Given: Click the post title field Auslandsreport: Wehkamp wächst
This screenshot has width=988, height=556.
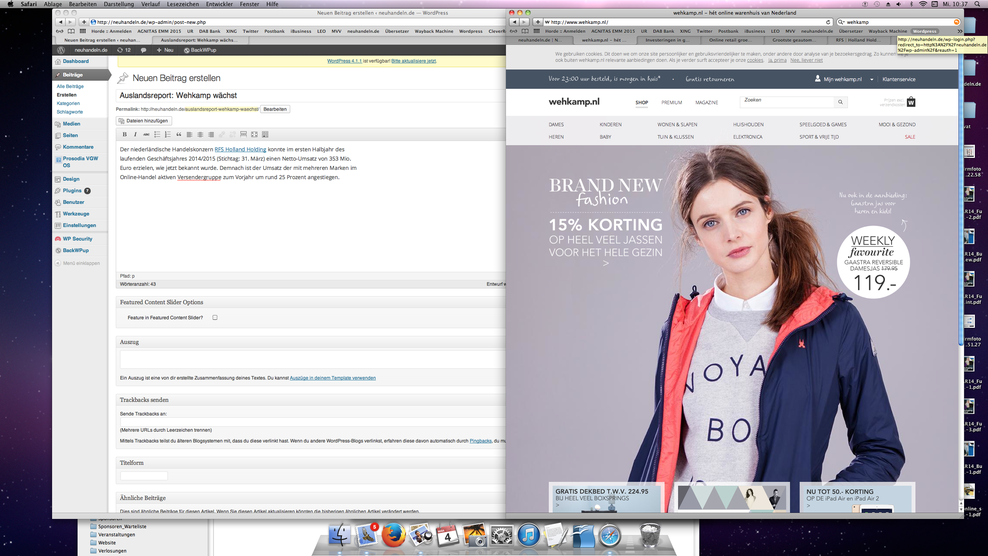Looking at the screenshot, I should coord(311,95).
